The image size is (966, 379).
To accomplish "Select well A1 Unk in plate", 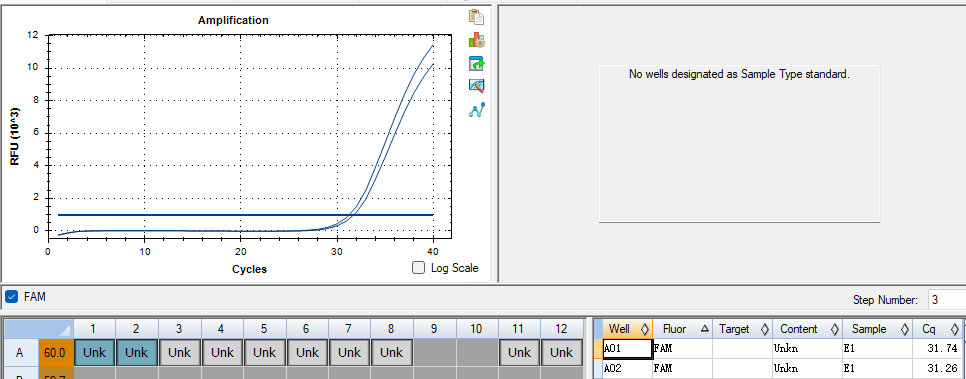I will [94, 353].
